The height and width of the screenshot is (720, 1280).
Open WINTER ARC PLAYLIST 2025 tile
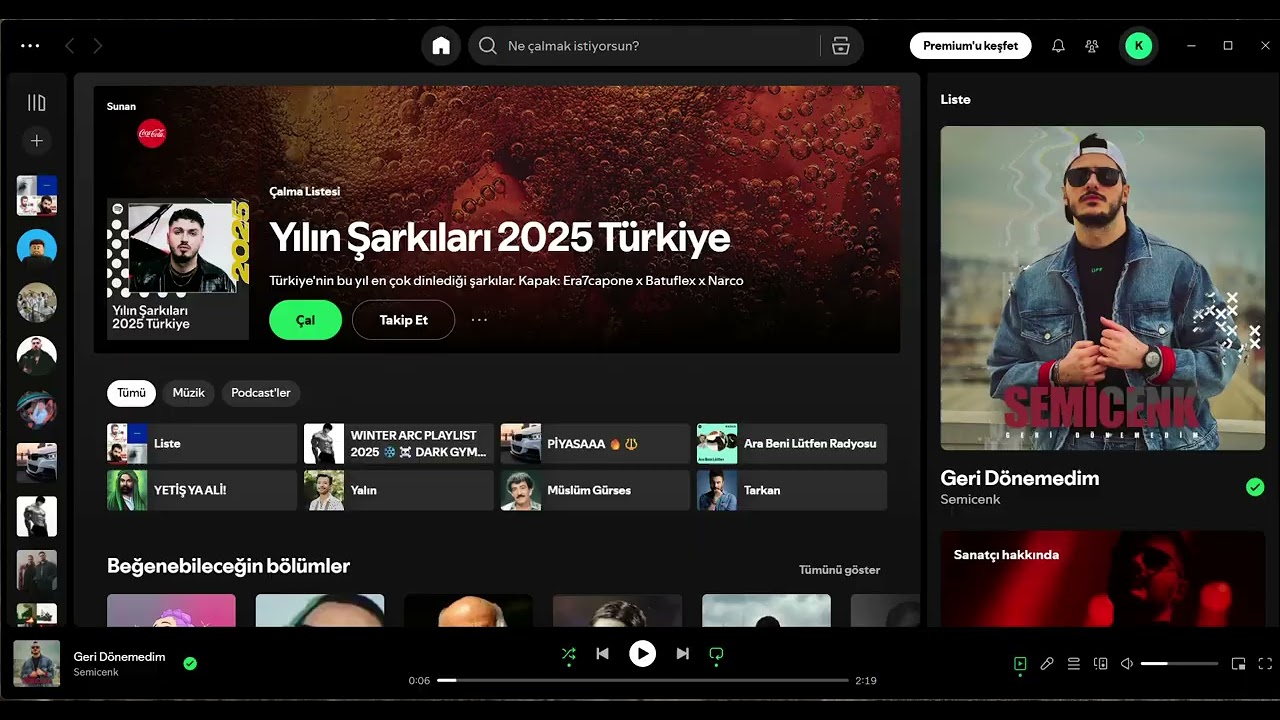(398, 443)
